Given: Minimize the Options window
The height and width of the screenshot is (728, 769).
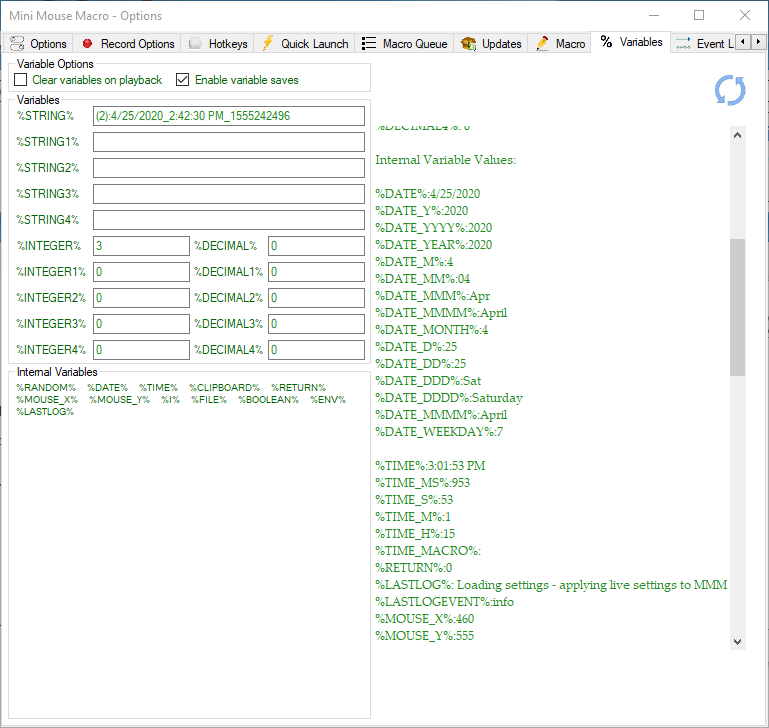Looking at the screenshot, I should (654, 15).
